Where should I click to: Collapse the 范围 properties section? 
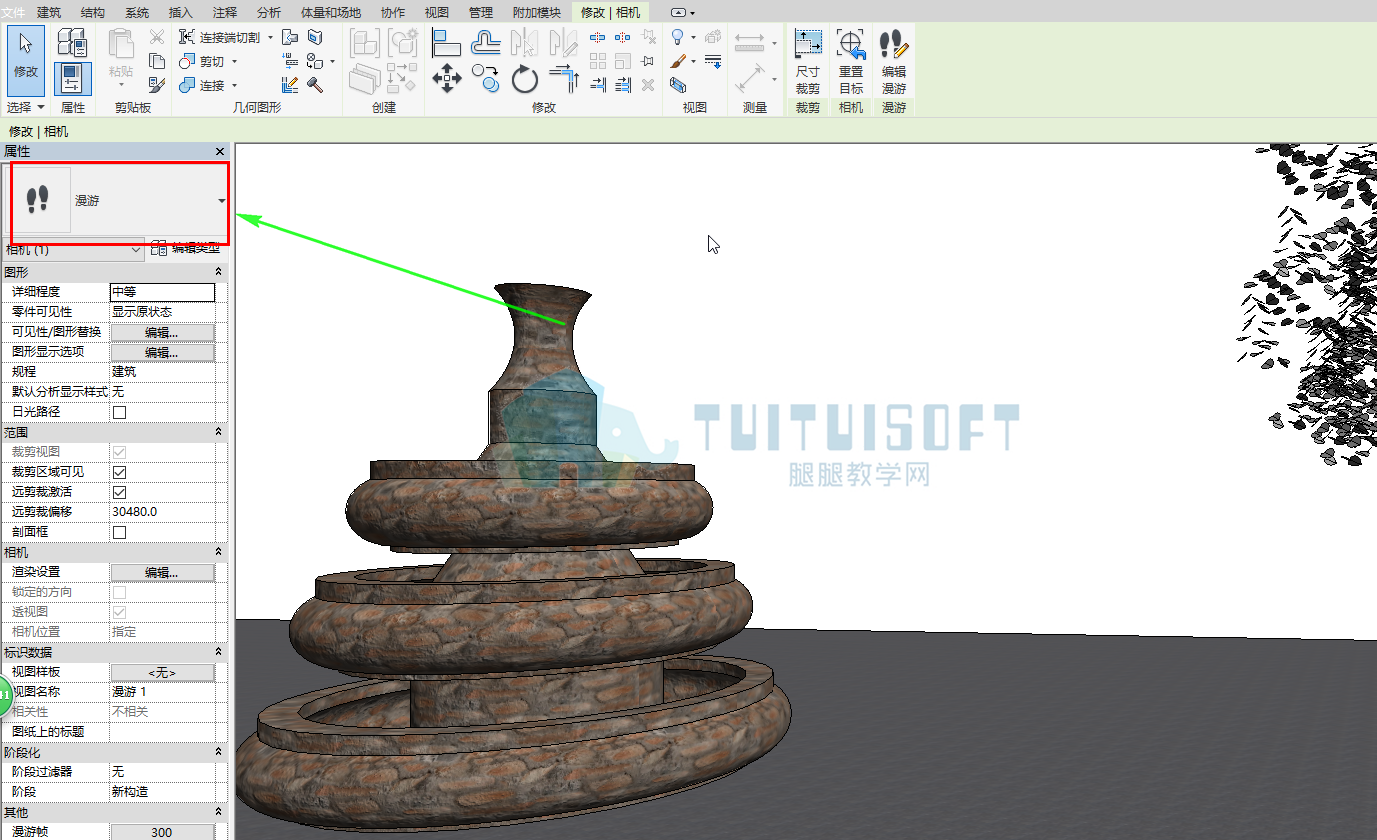tap(218, 432)
